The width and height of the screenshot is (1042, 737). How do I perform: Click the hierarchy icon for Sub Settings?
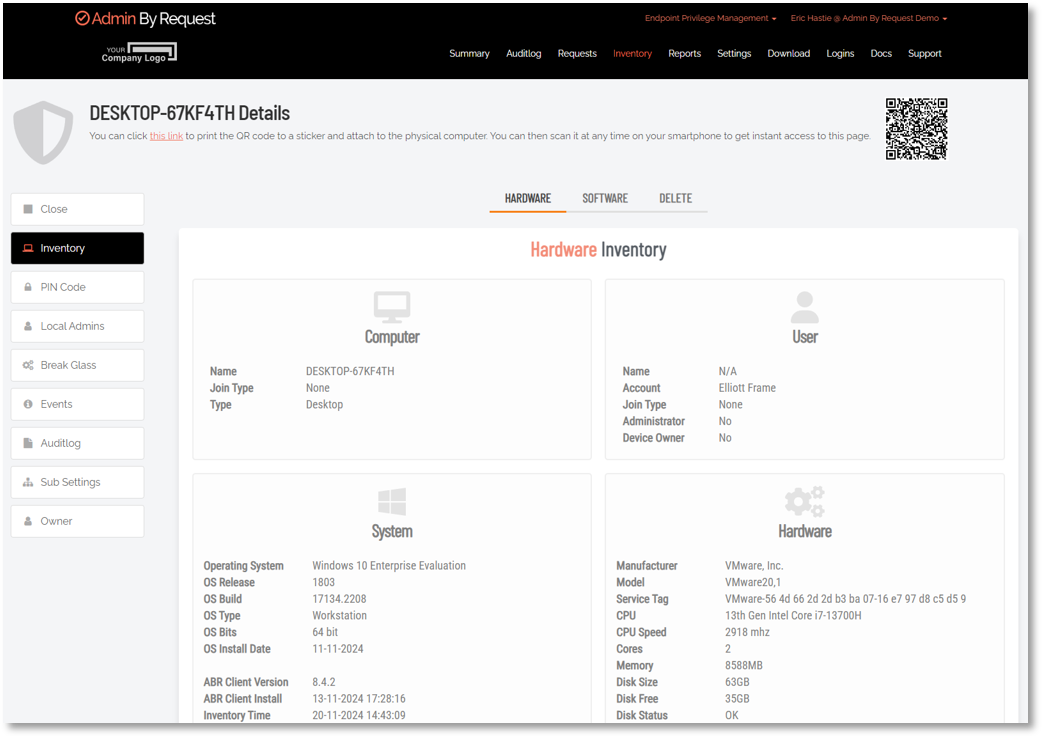click(x=28, y=482)
